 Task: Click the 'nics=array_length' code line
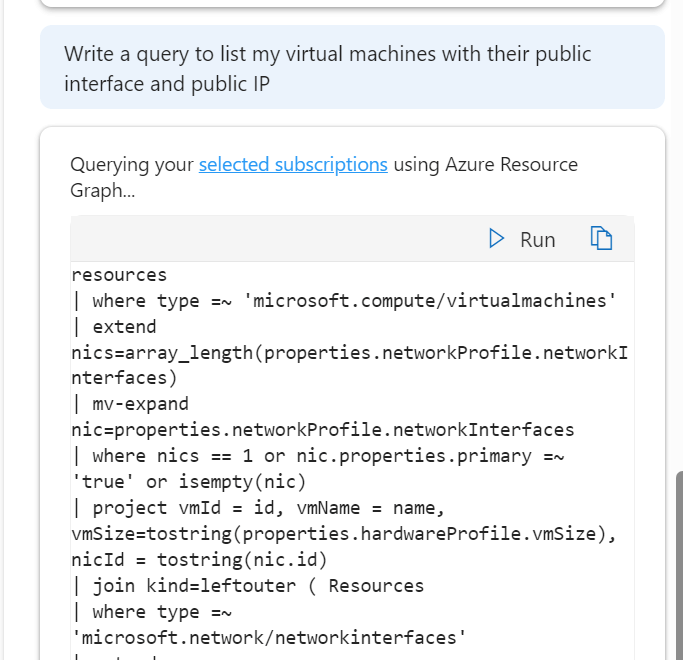pos(350,352)
